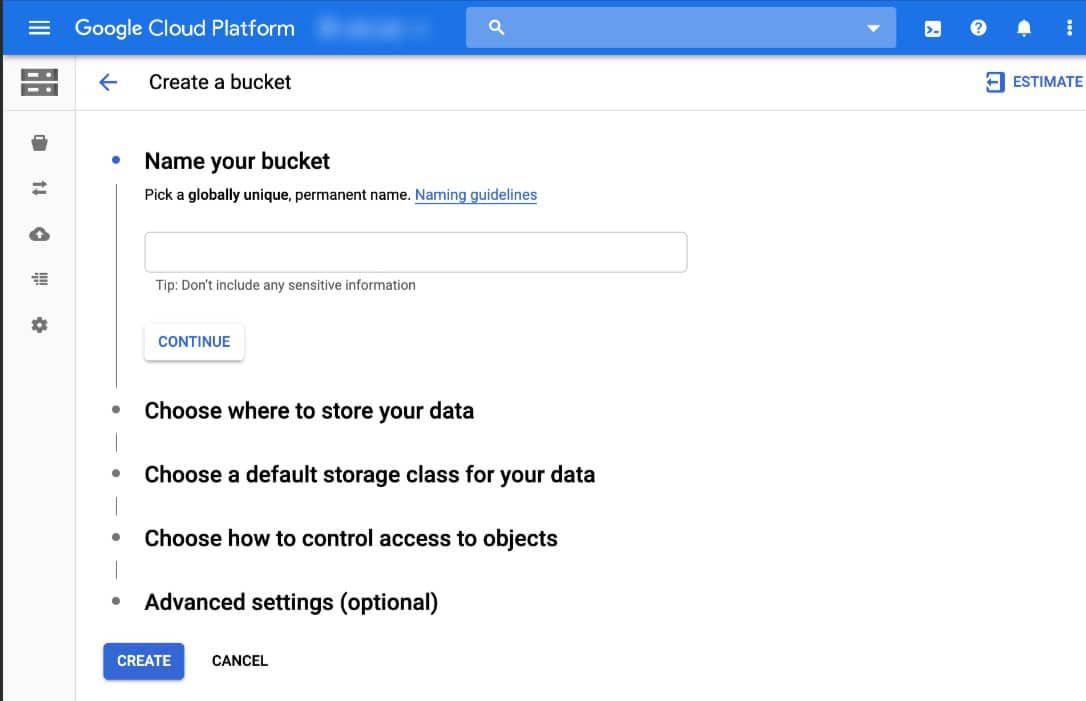Open Transfer Appliance via the cloud upload icon

click(x=39, y=233)
